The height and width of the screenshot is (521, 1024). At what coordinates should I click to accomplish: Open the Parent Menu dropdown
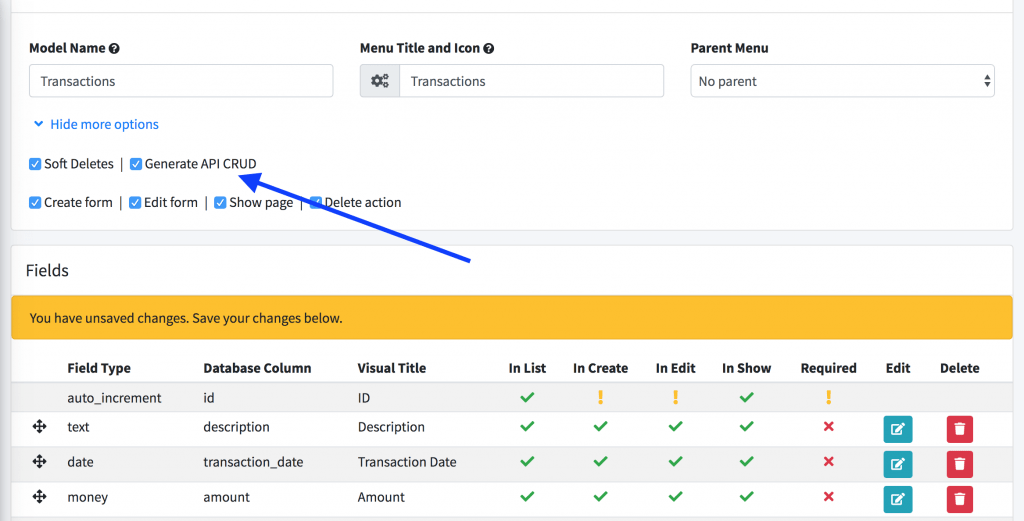842,81
